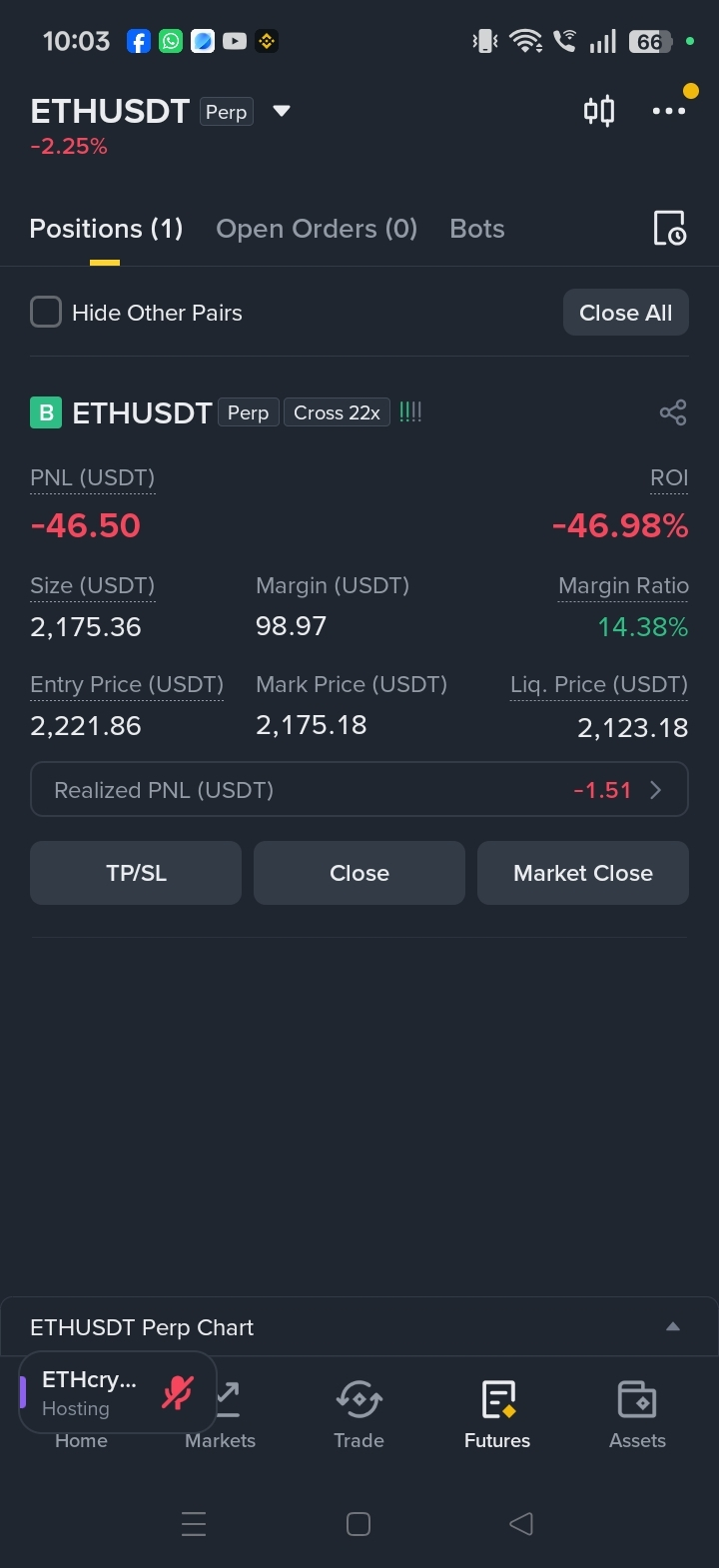Open the TP/SL settings button

[136, 873]
